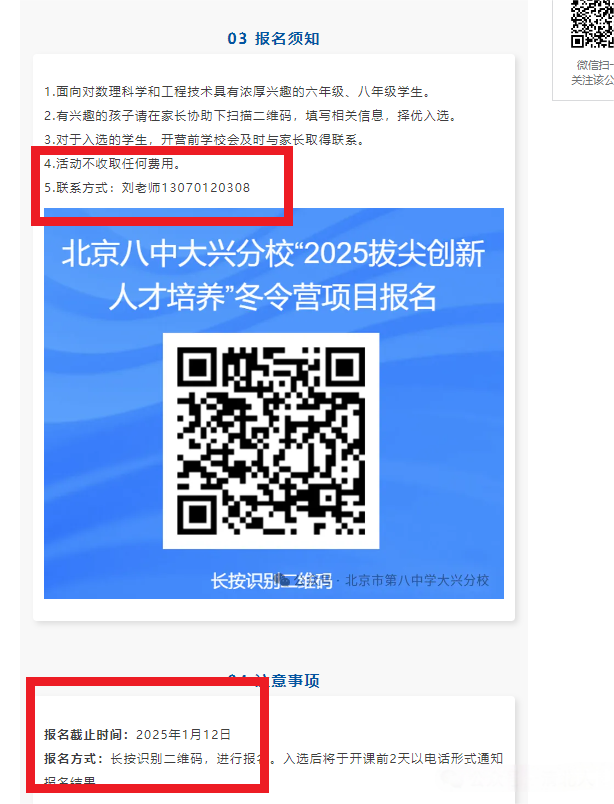This screenshot has height=804, width=614.
Task: Click item 3 about 开营前学校会及时与家长联系
Action: click(x=204, y=139)
